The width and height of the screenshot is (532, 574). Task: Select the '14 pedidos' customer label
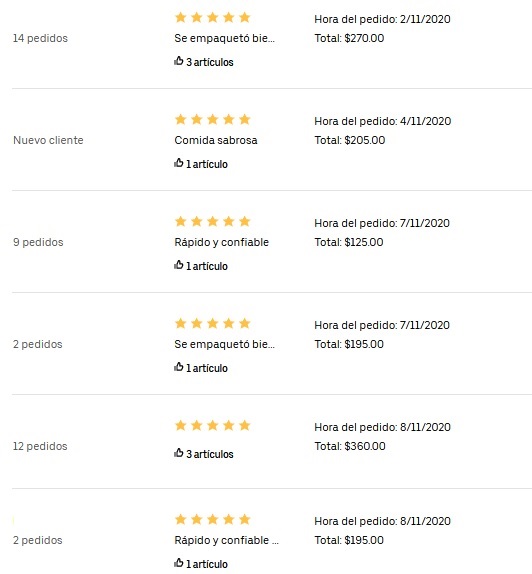[40, 38]
